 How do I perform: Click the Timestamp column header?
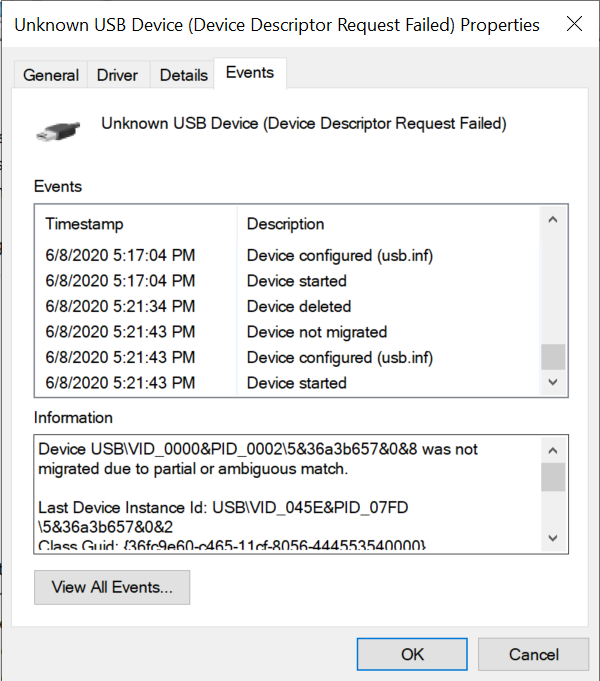coord(136,224)
